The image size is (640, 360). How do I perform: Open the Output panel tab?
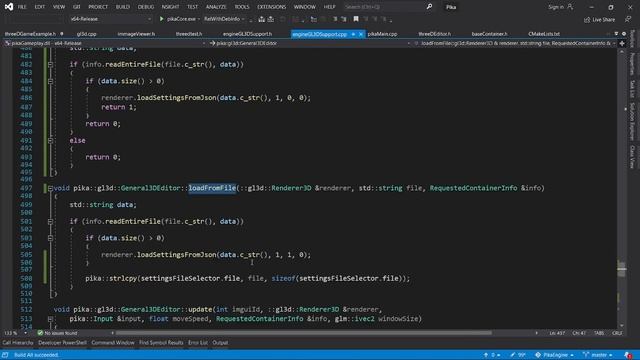coord(220,343)
